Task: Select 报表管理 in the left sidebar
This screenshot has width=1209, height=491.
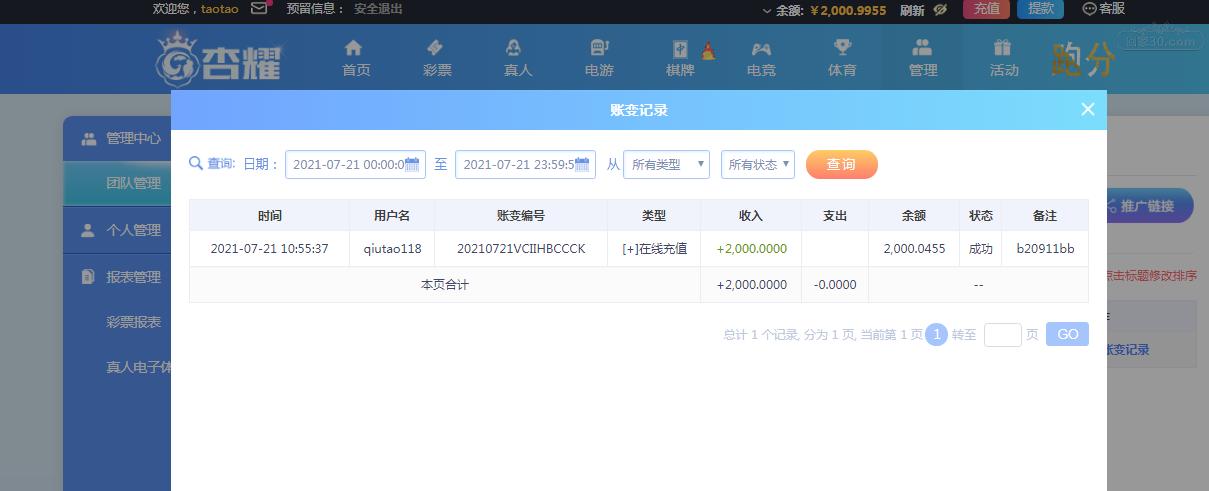Action: pos(133,277)
